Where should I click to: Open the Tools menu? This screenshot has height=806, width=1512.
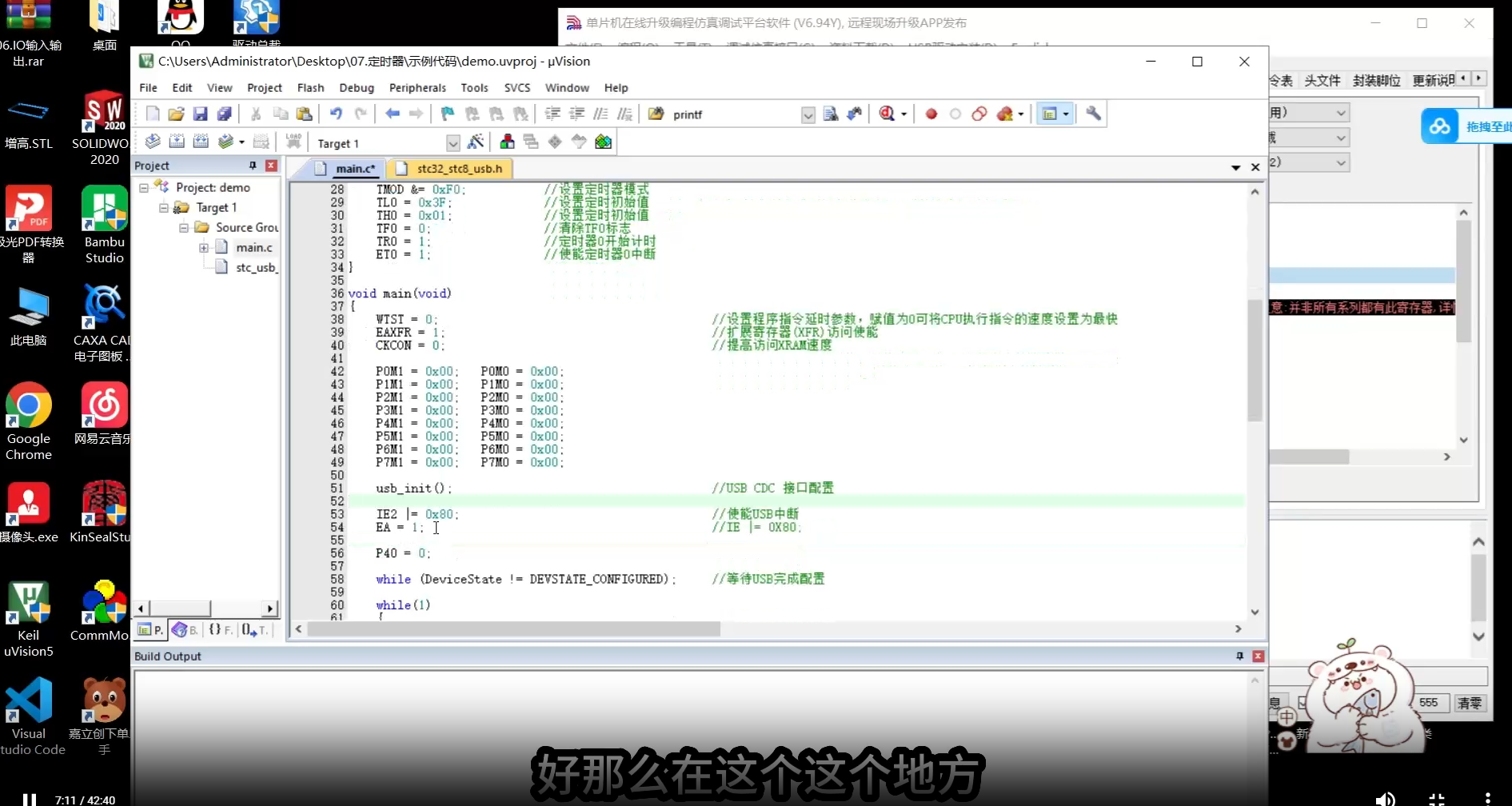tap(474, 88)
